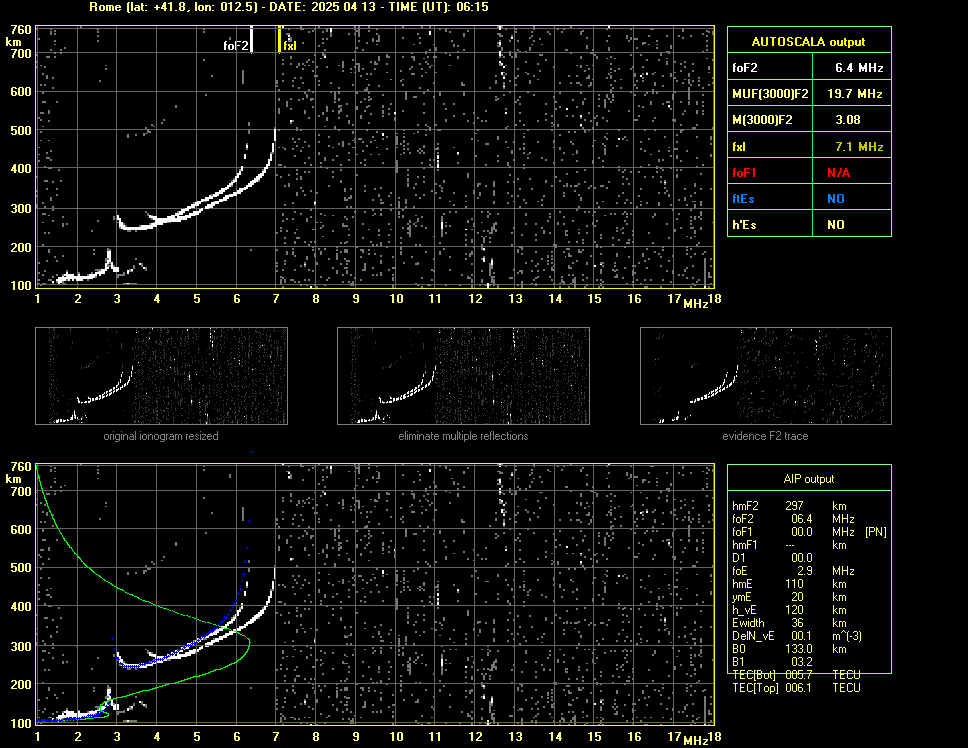Click the D1 00.0 value
968x748 pixels.
pos(801,558)
